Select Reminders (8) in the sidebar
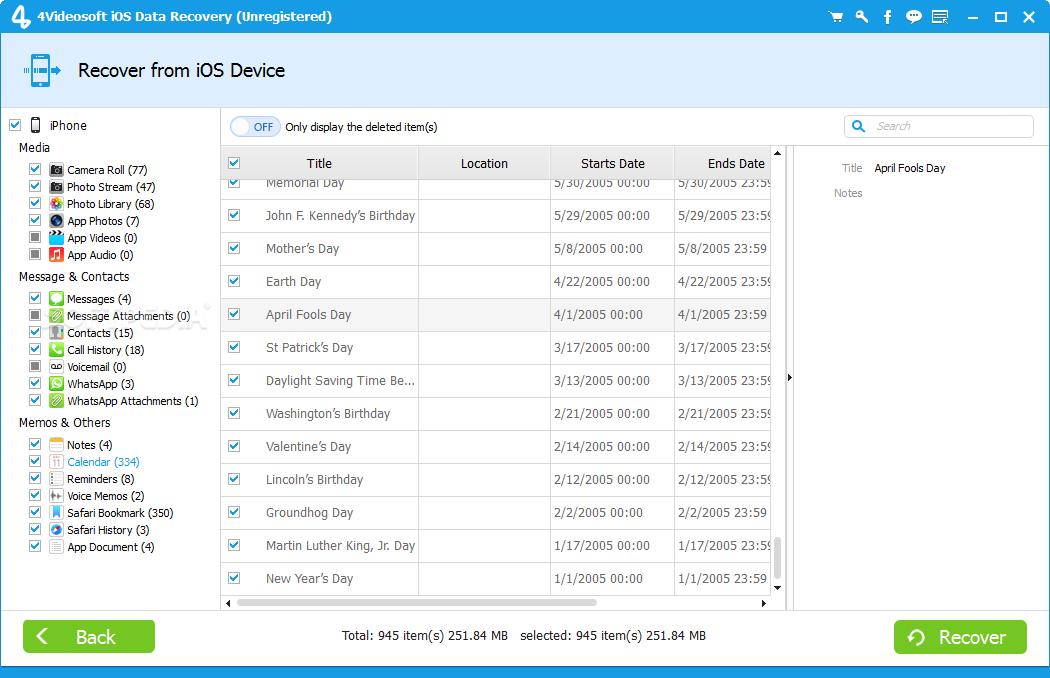The height and width of the screenshot is (678, 1050). (100, 479)
